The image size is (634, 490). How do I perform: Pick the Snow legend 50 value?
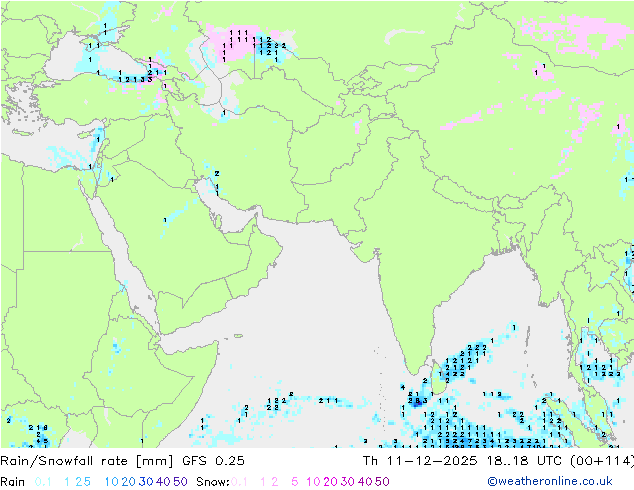(382, 482)
